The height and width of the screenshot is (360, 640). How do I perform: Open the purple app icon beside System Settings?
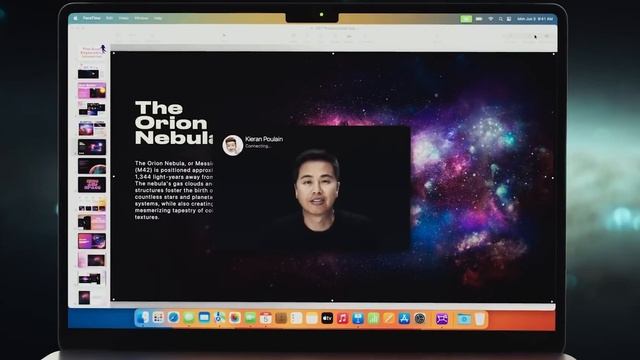click(x=442, y=318)
